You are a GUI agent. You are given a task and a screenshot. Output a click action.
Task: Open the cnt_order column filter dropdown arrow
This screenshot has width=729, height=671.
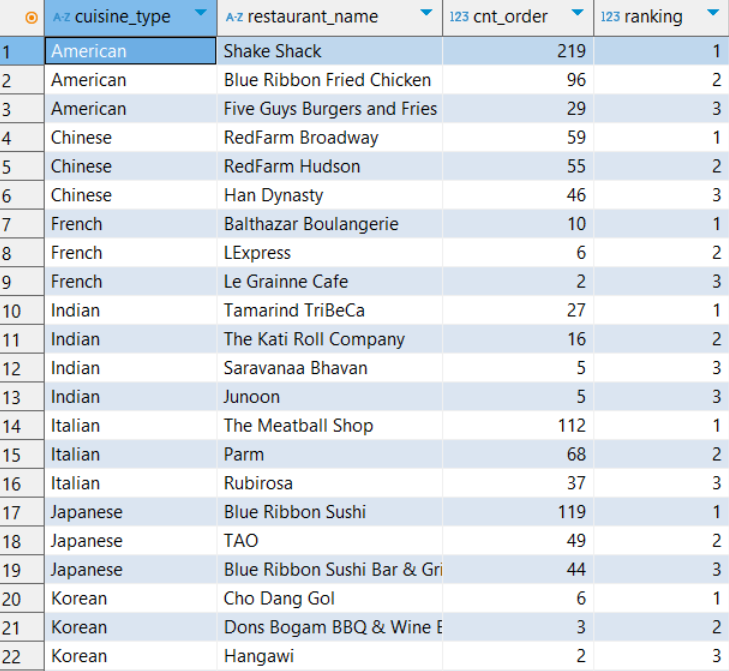point(577,13)
